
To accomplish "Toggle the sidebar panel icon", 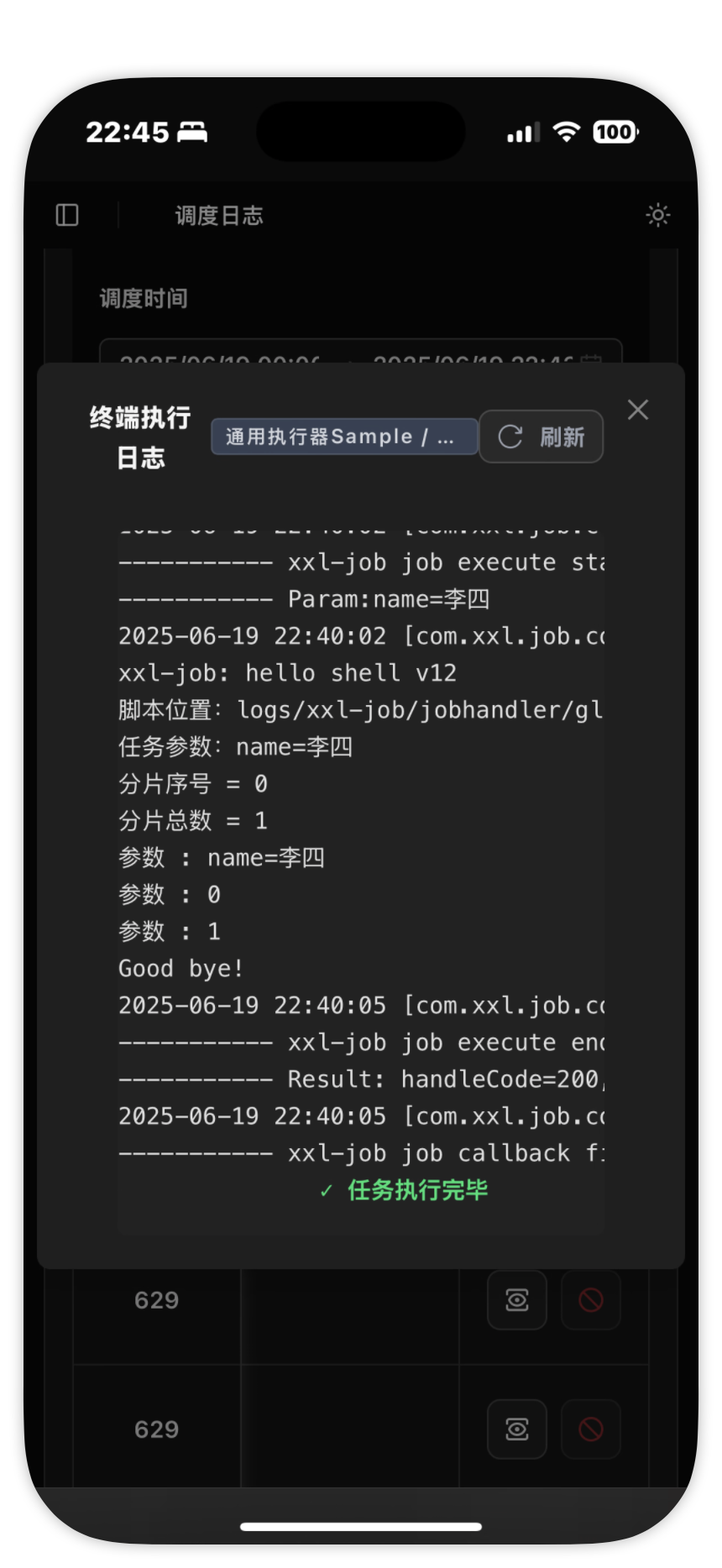I will 67,216.
